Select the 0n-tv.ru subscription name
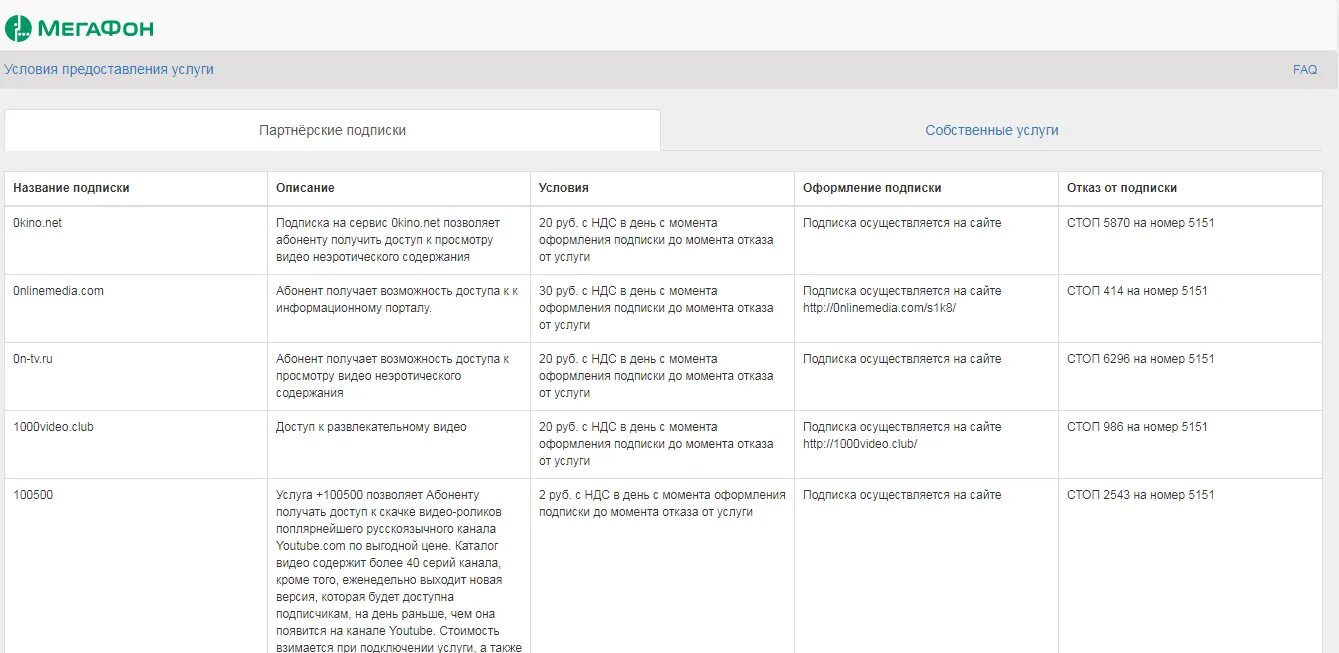Screen dimensions: 1339x653 (33, 359)
